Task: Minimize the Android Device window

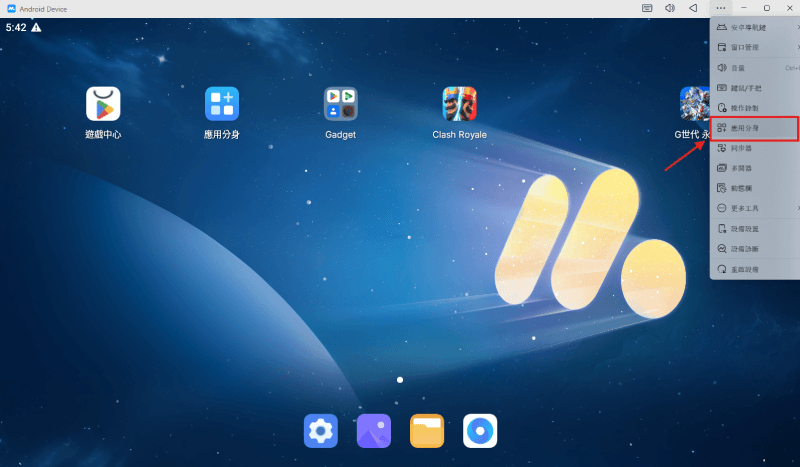Action: click(x=744, y=8)
